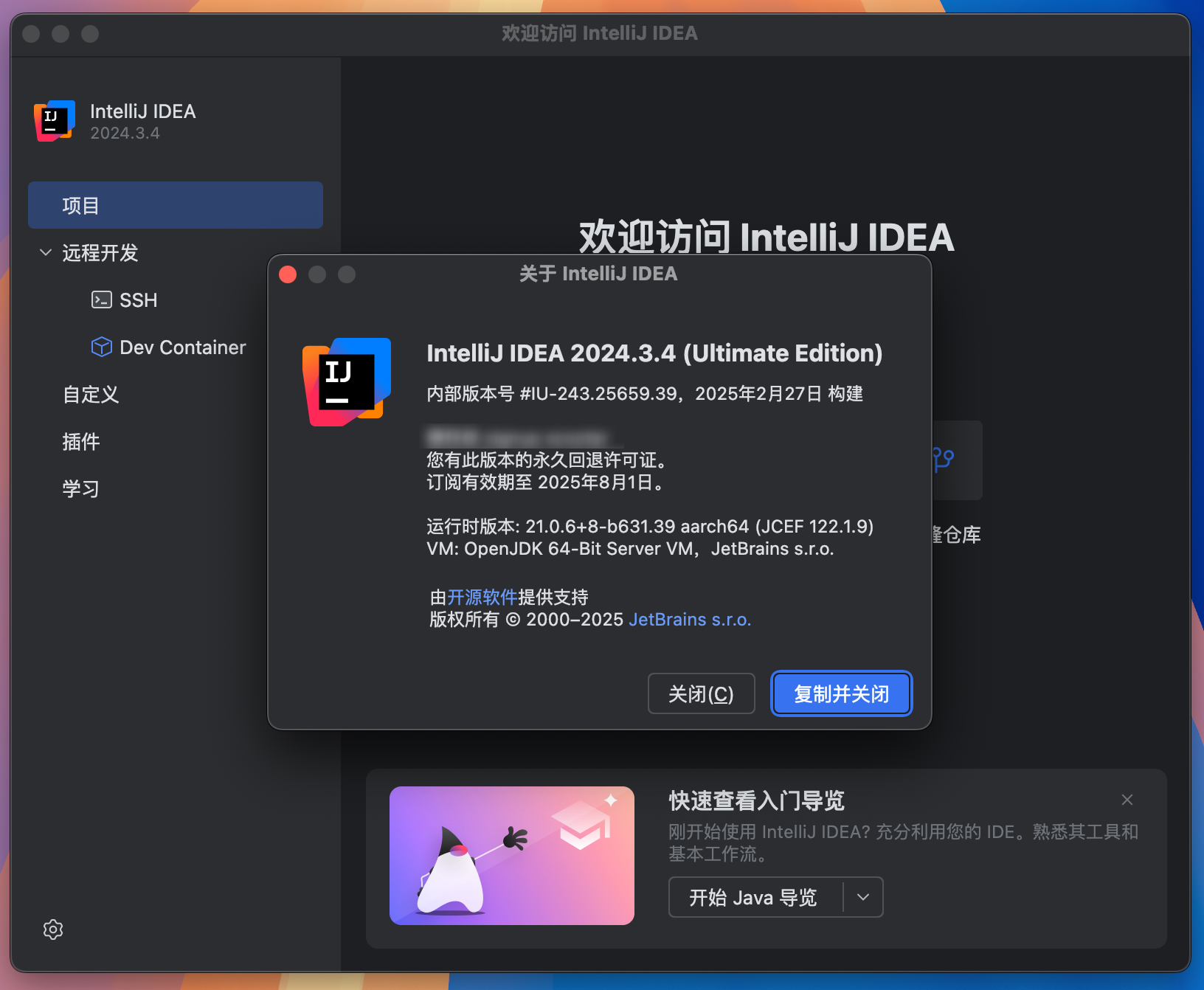Open the 自定义 section
The height and width of the screenshot is (990, 1204).
91,394
